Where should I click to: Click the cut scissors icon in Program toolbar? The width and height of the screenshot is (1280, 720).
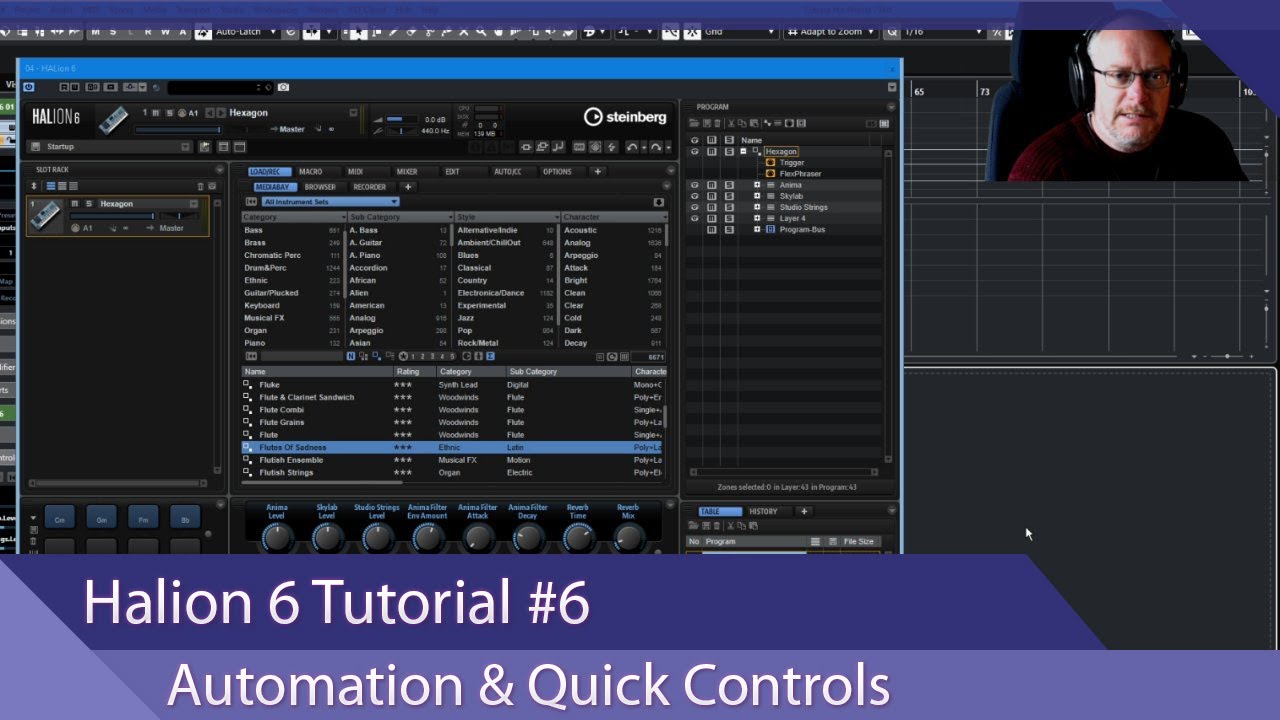click(731, 123)
